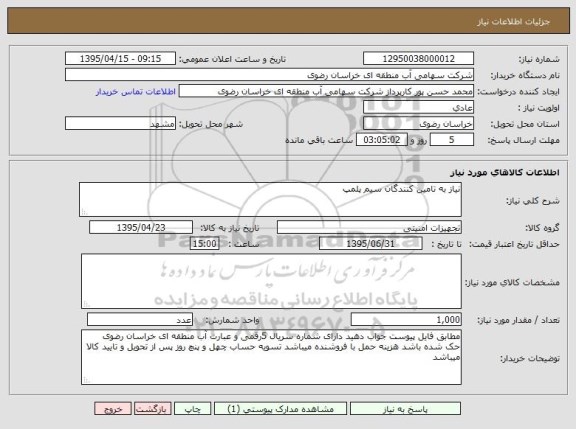Click the request creator name field
This screenshot has width=576, height=429.
click(326, 91)
